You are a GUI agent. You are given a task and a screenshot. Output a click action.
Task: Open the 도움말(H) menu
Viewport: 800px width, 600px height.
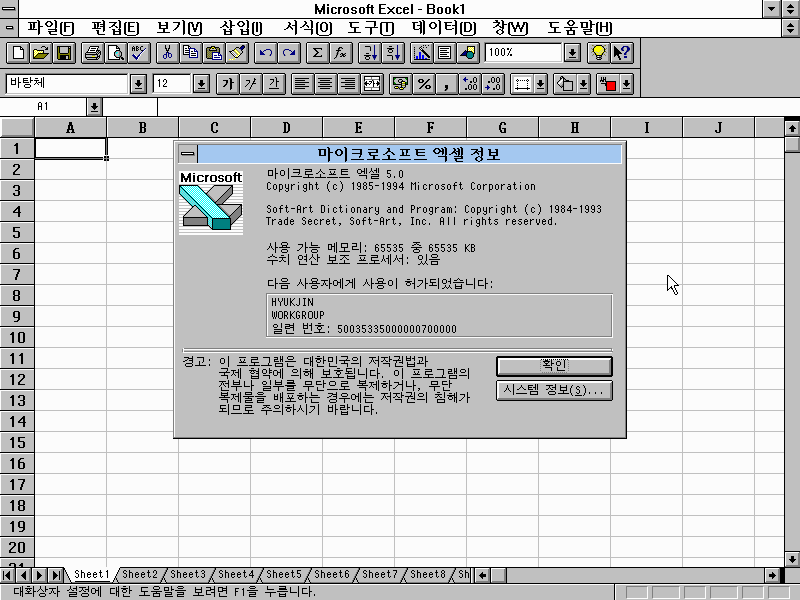coord(580,28)
